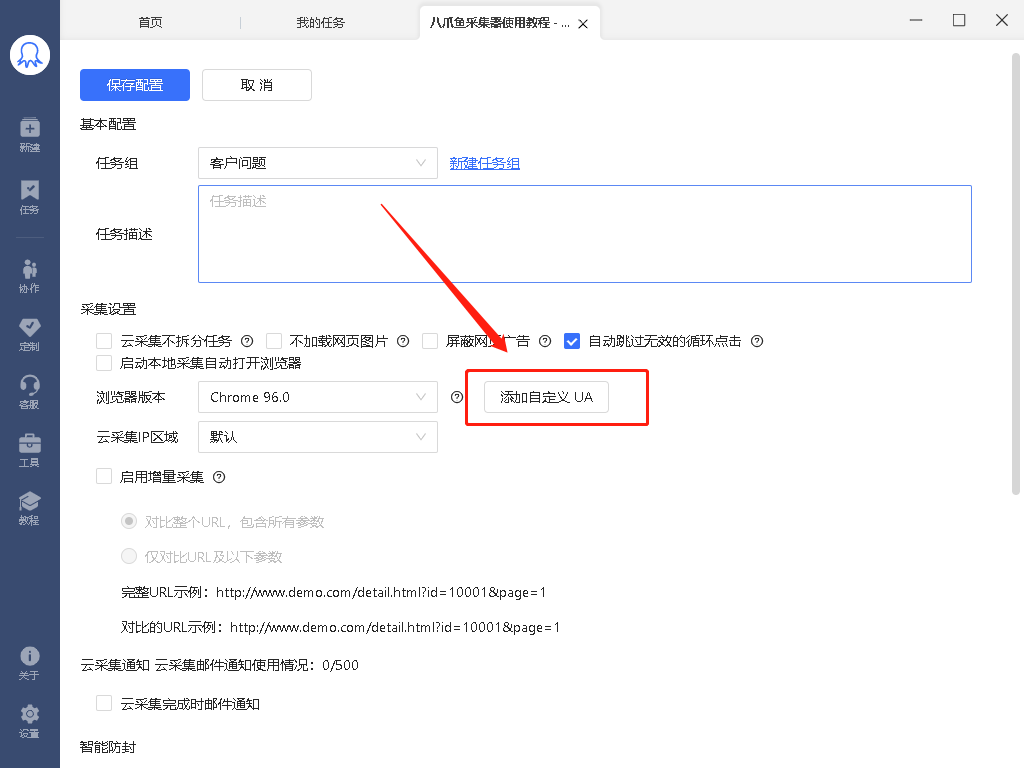Open the 教程 tutorial sidebar icon

[x=29, y=509]
